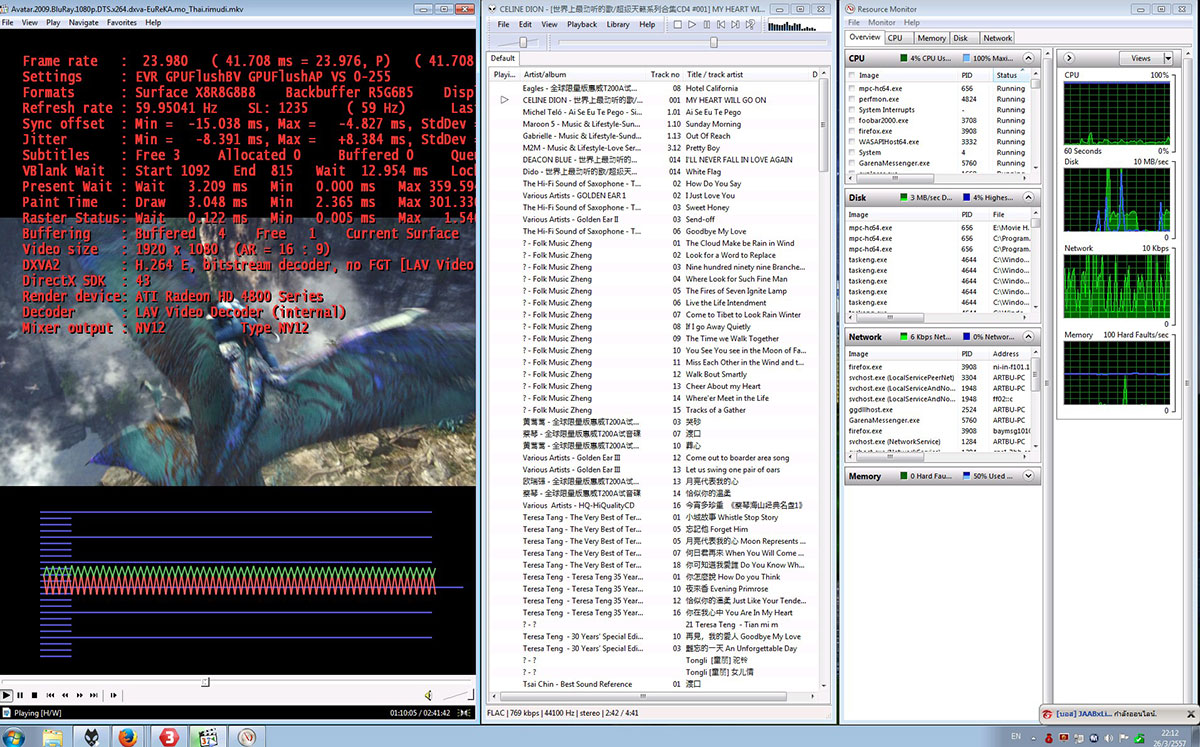The height and width of the screenshot is (747, 1200).
Task: Open the File menu in Media Player Classic
Action: (x=7, y=22)
